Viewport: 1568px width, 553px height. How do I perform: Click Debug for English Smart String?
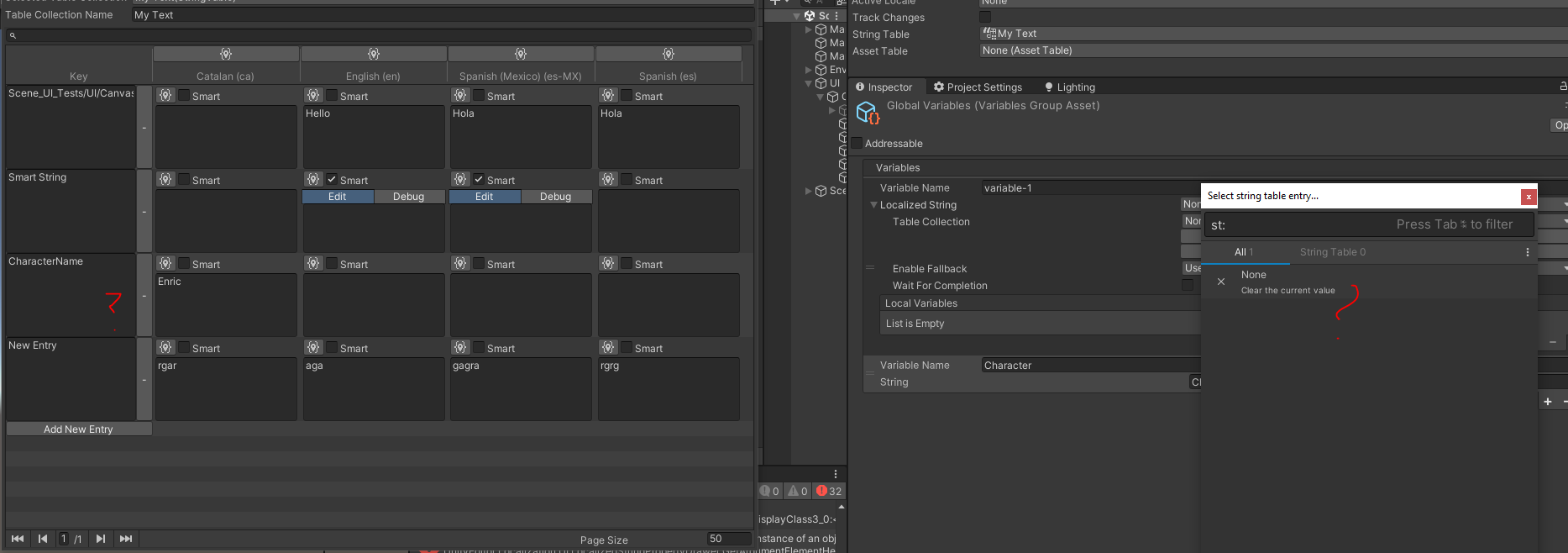click(409, 197)
